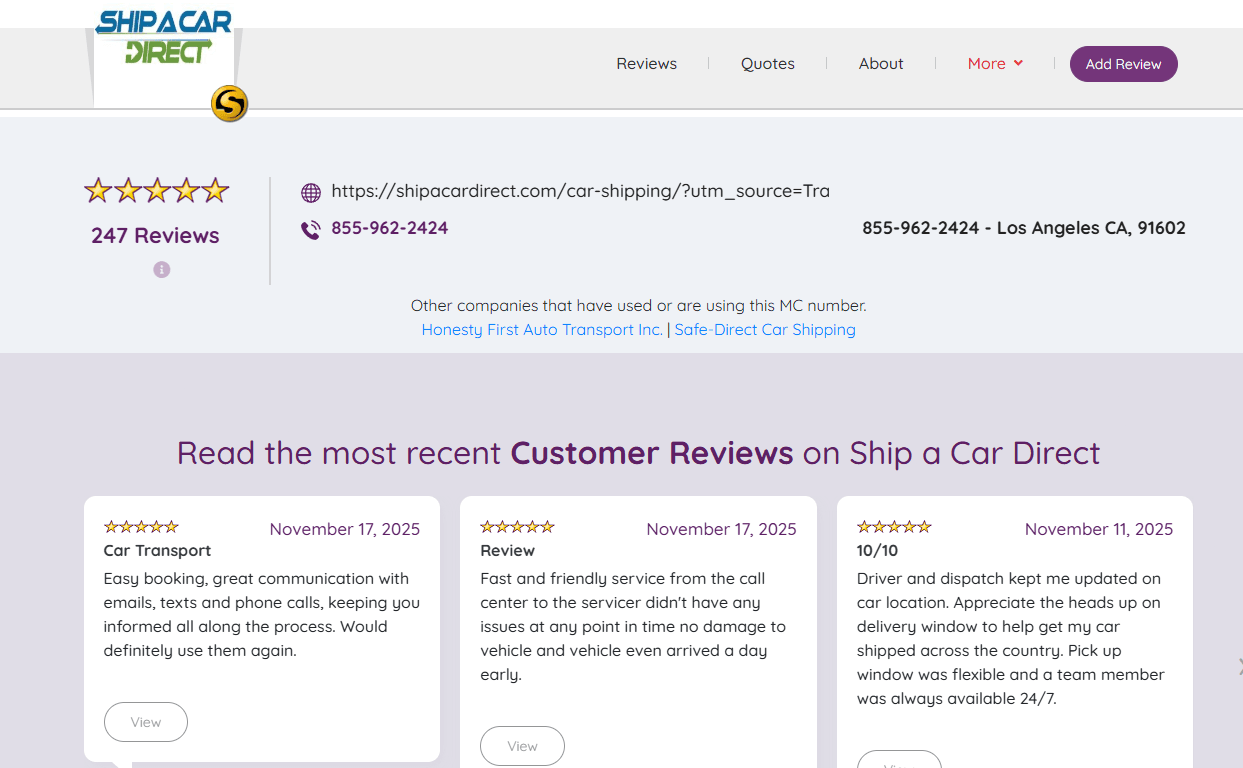Viewport: 1243px width, 768px height.
Task: Click the gold S badge icon
Action: pyautogui.click(x=228, y=103)
